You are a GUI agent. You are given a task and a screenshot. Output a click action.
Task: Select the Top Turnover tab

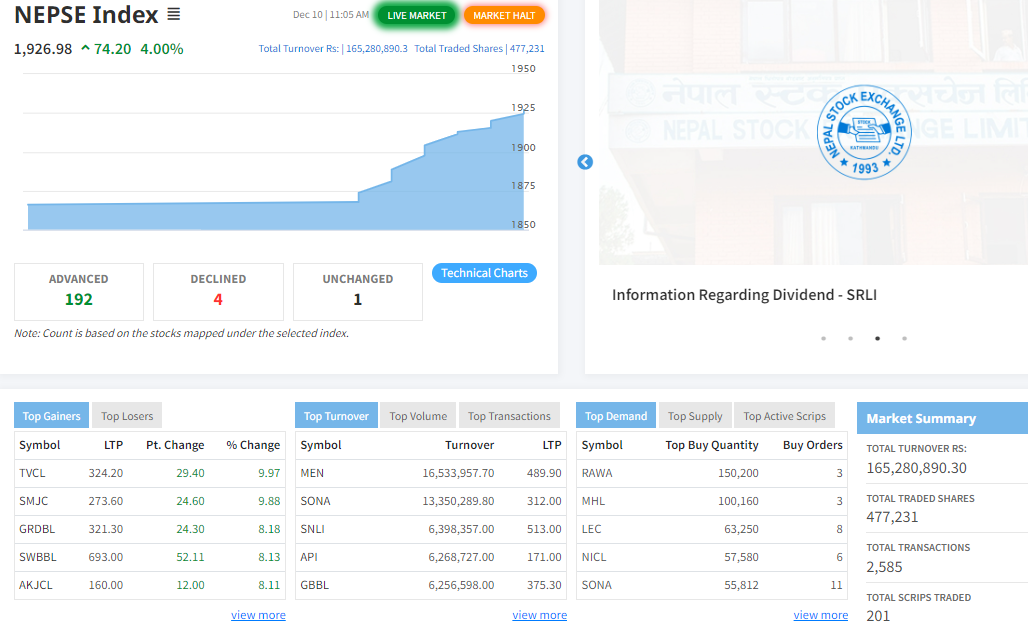336,416
